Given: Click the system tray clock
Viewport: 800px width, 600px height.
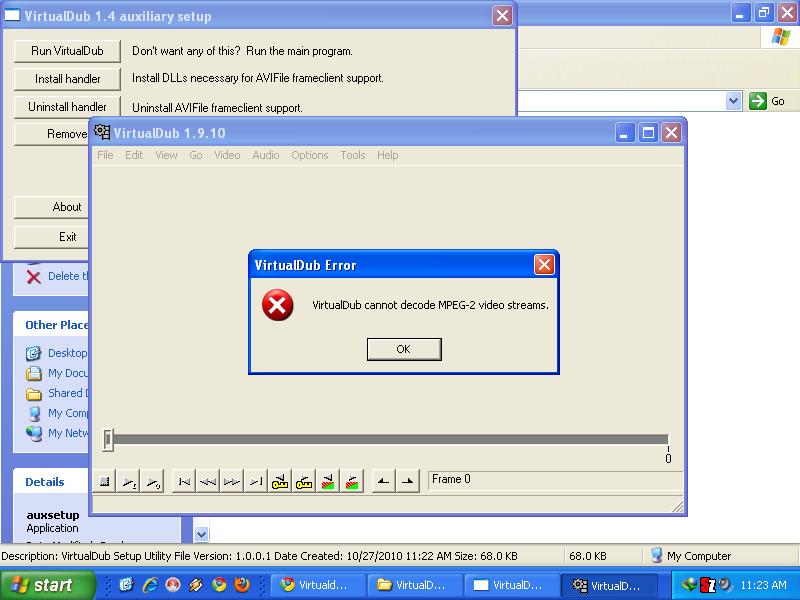Looking at the screenshot, I should pyautogui.click(x=763, y=585).
